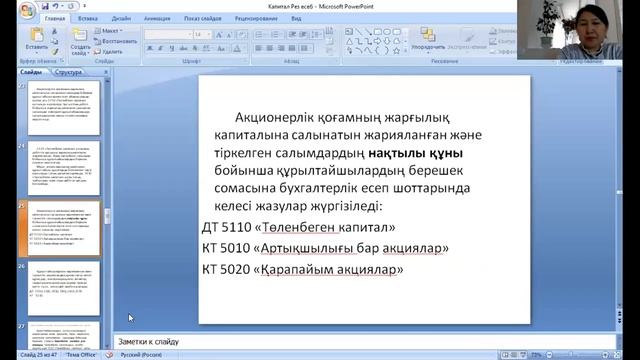The height and width of the screenshot is (360, 640).
Task: Toggle Align Text Right
Action: click(281, 49)
